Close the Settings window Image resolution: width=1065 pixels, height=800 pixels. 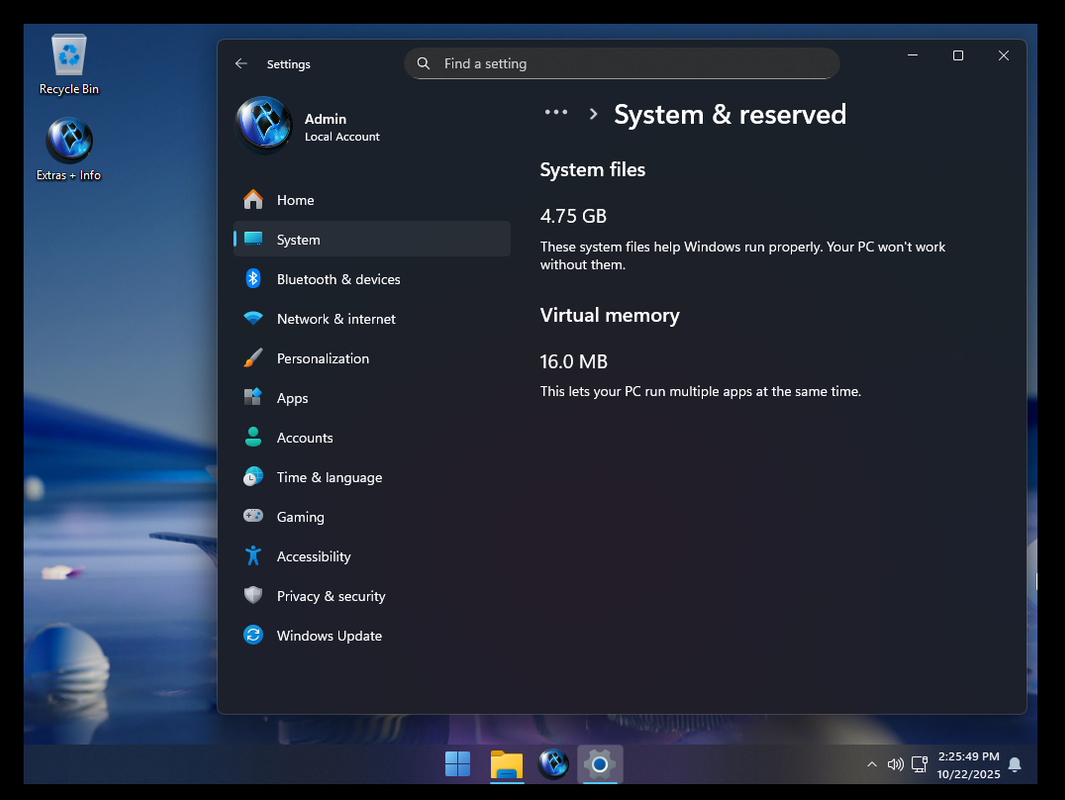(1003, 55)
